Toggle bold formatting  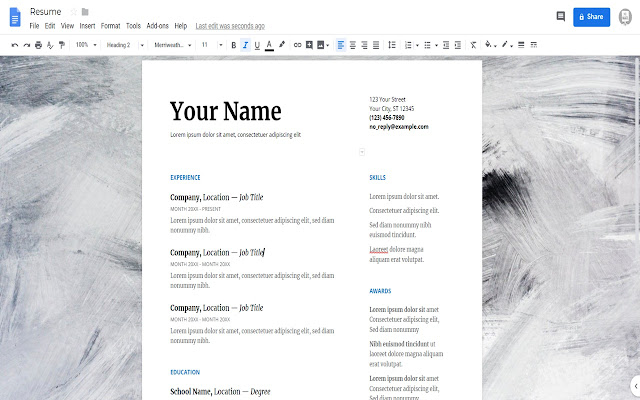pos(233,45)
